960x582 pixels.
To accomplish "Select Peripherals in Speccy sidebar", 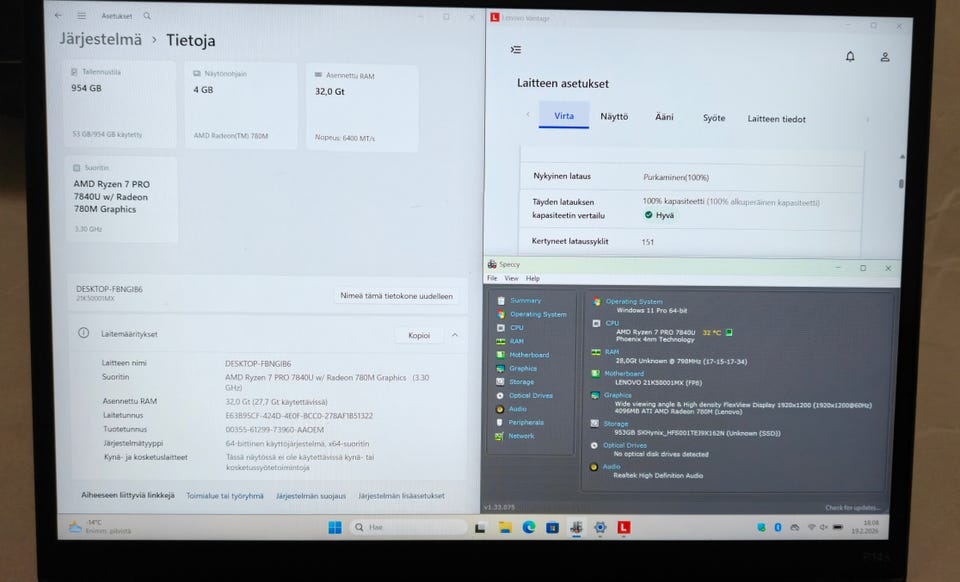I will (526, 422).
